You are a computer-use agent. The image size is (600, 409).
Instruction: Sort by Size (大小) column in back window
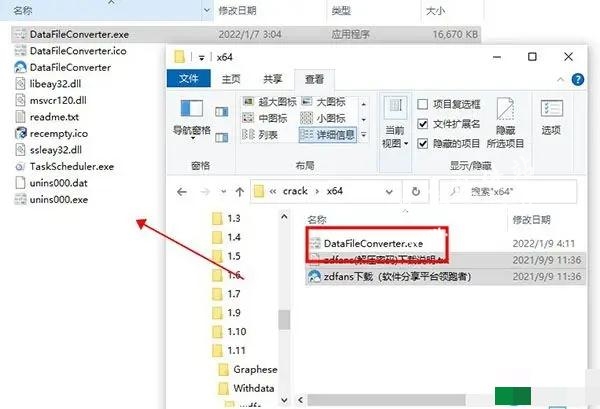click(436, 11)
